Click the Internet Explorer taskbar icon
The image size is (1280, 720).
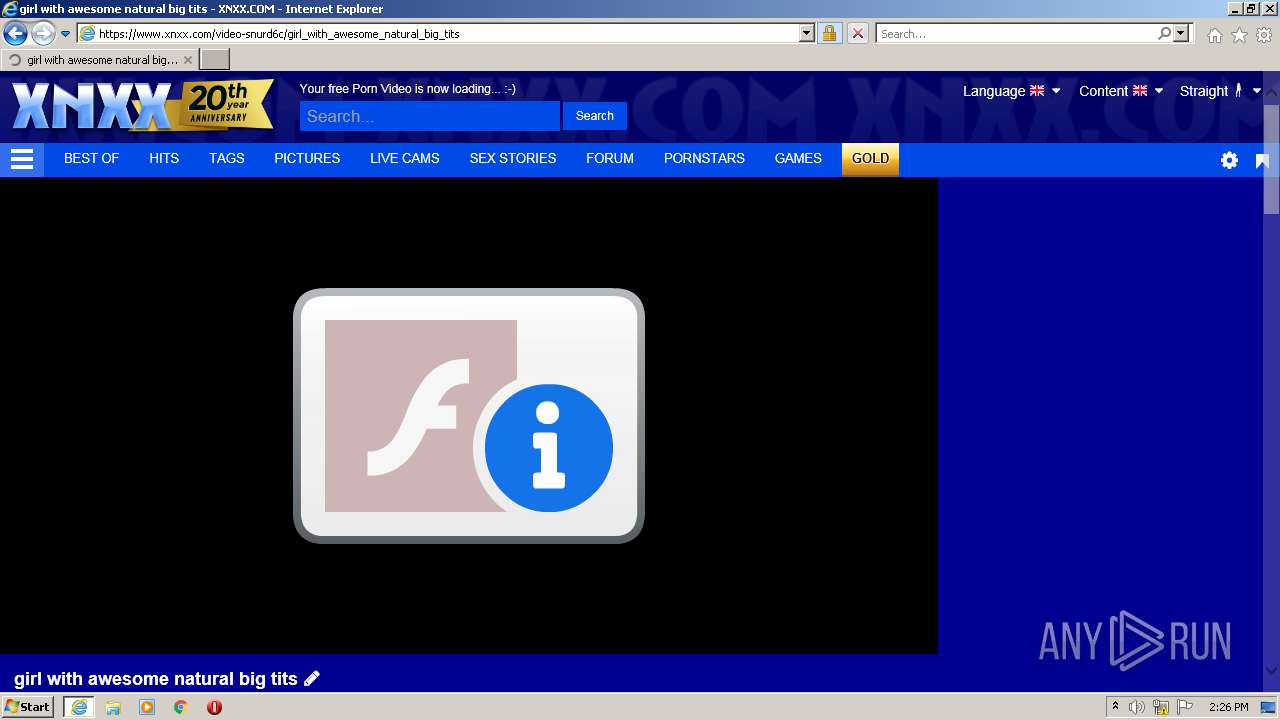[78, 707]
